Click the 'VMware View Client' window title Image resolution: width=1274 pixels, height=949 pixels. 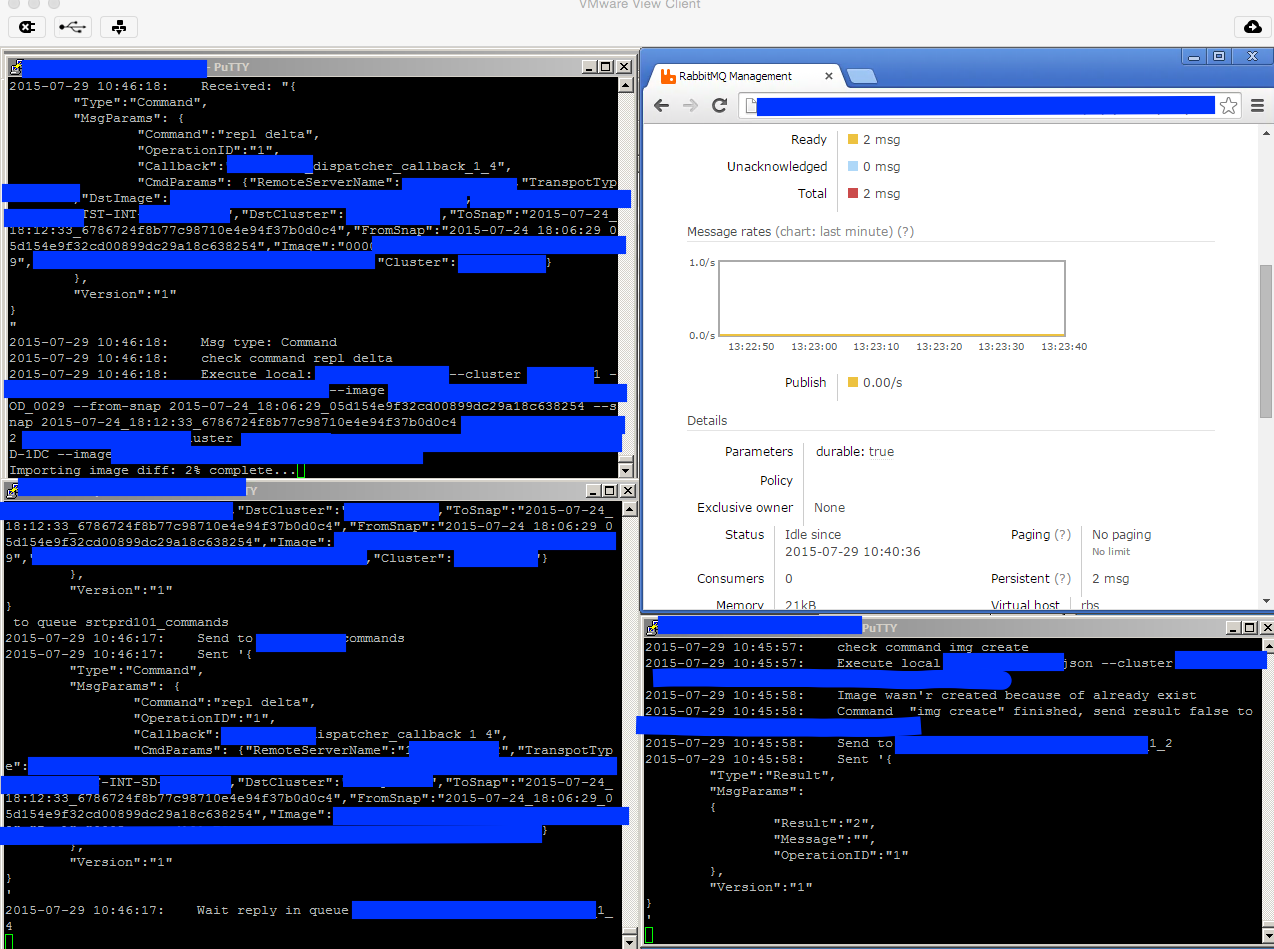(x=640, y=5)
